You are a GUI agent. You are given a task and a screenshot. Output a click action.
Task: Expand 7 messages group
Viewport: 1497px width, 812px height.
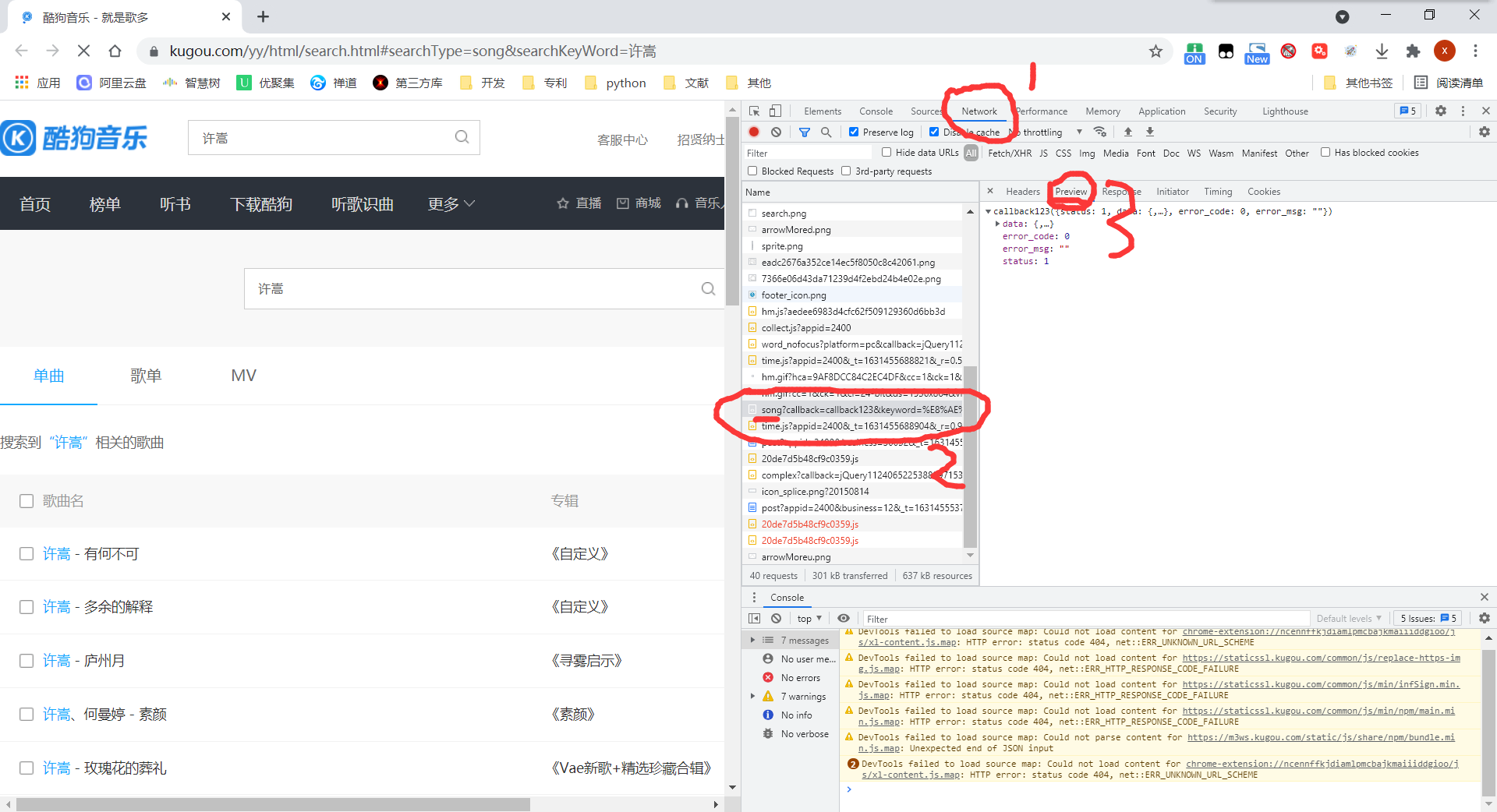[x=752, y=640]
